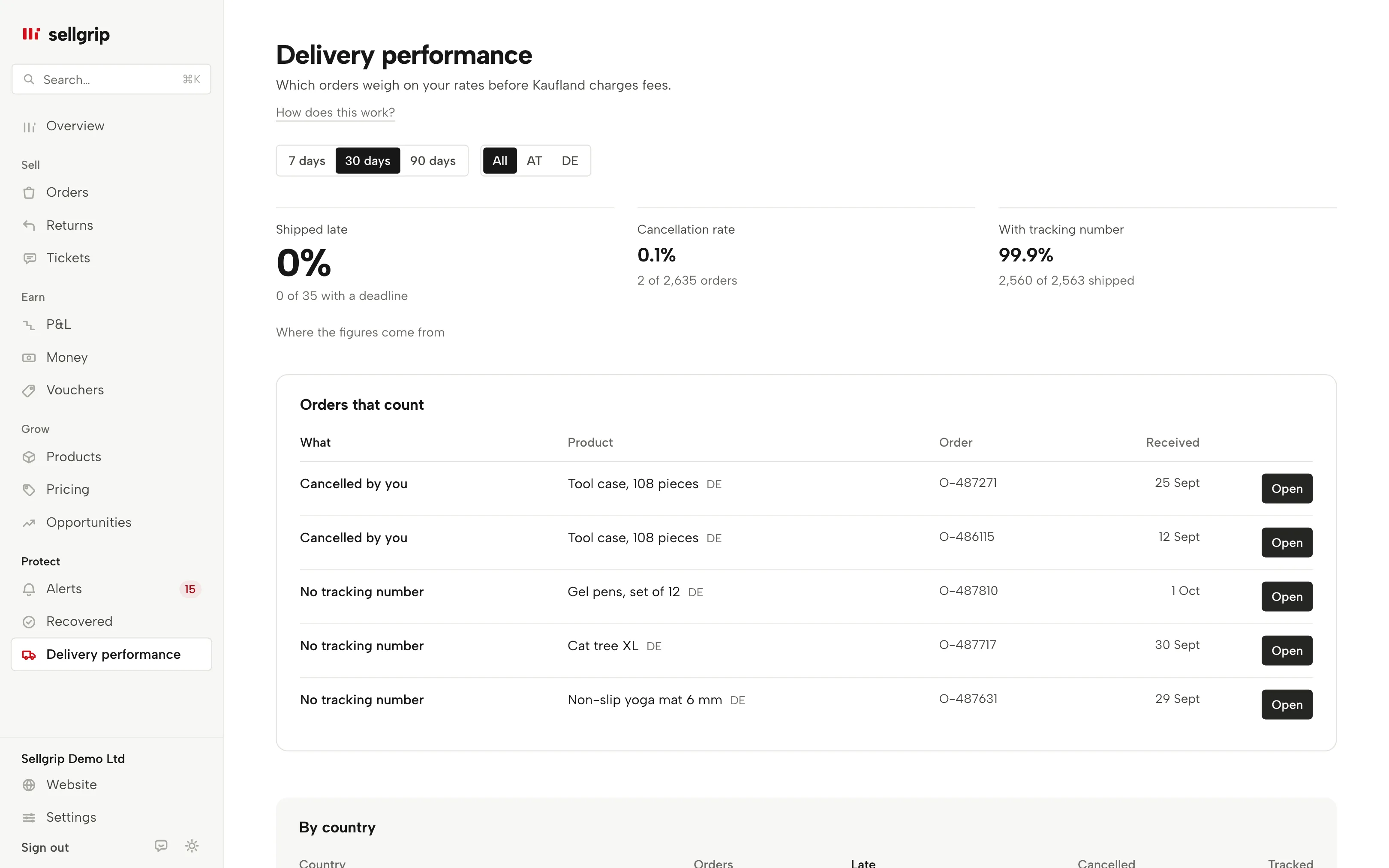
Task: Select the 7 days period
Action: 307,161
